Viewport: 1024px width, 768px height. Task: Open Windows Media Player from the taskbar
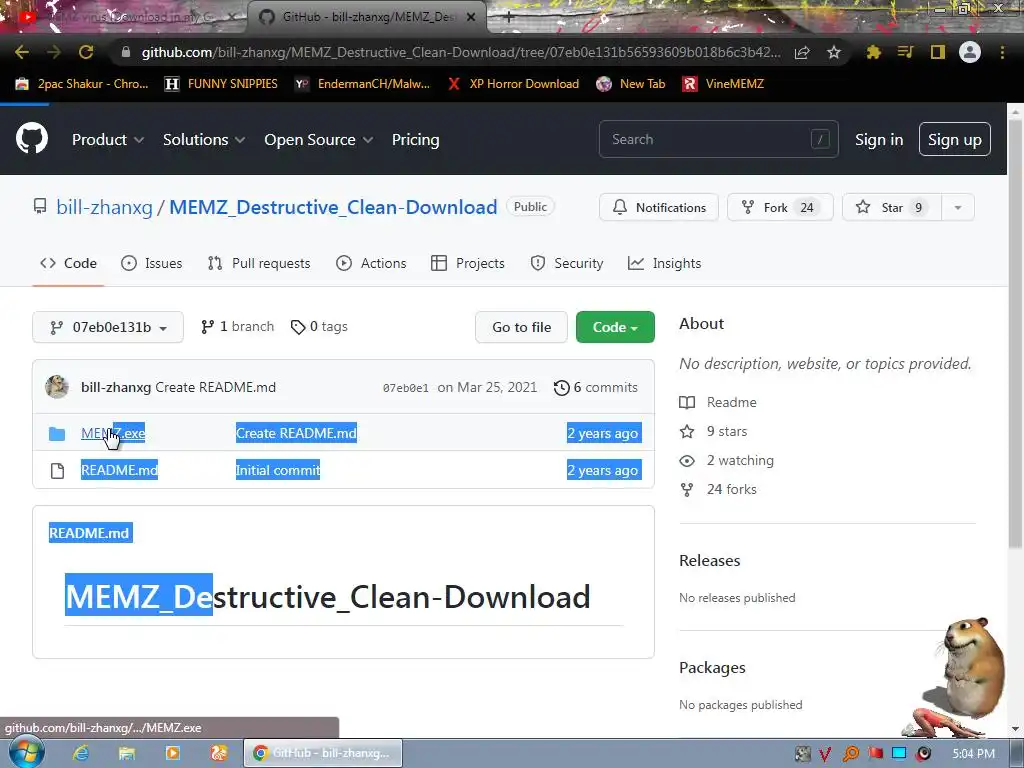[x=172, y=753]
